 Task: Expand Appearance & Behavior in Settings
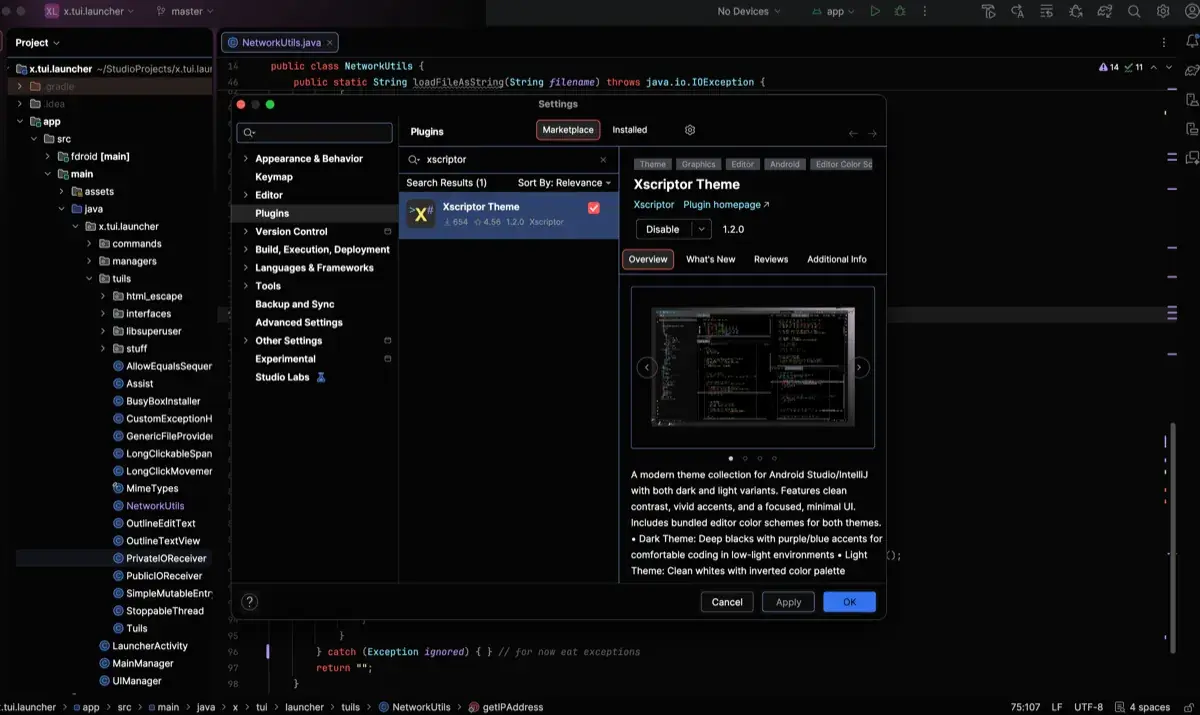(x=246, y=159)
